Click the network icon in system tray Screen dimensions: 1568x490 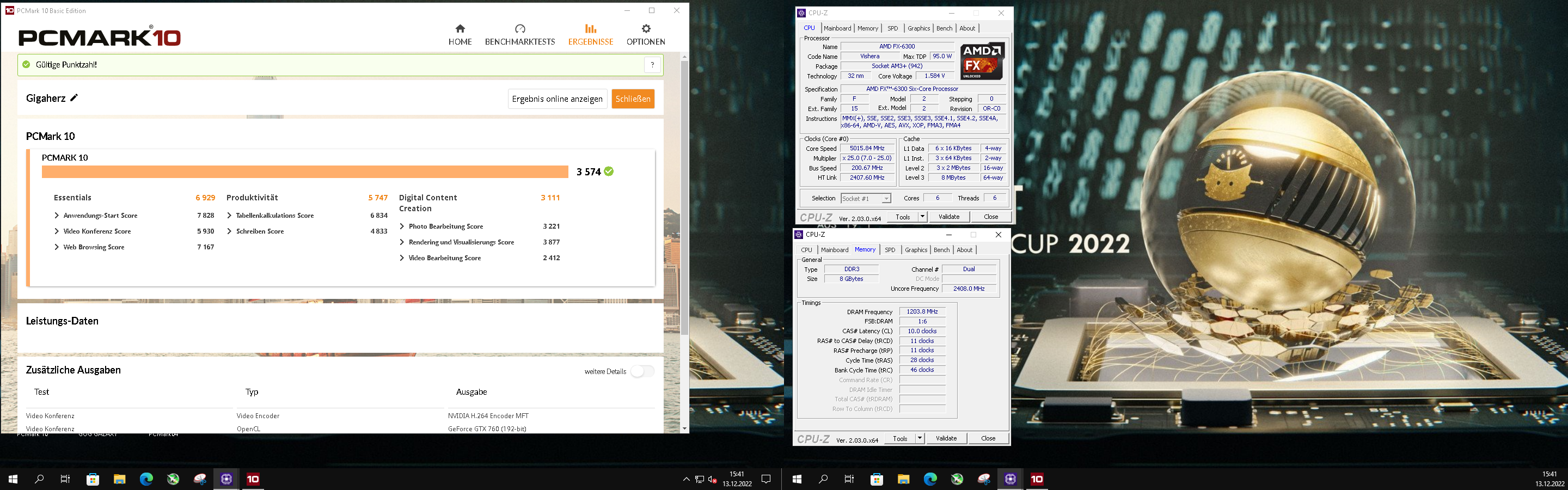[700, 480]
